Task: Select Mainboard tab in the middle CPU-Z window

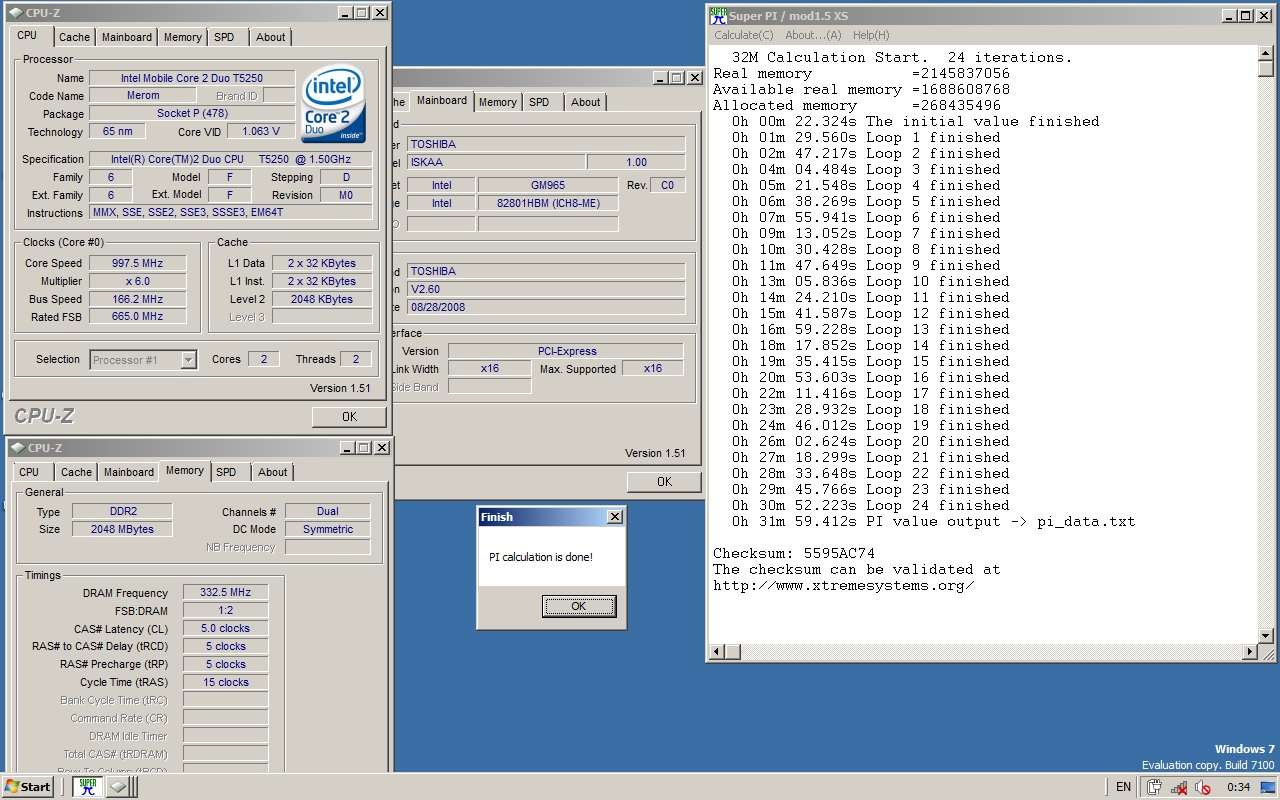Action: click(x=441, y=100)
